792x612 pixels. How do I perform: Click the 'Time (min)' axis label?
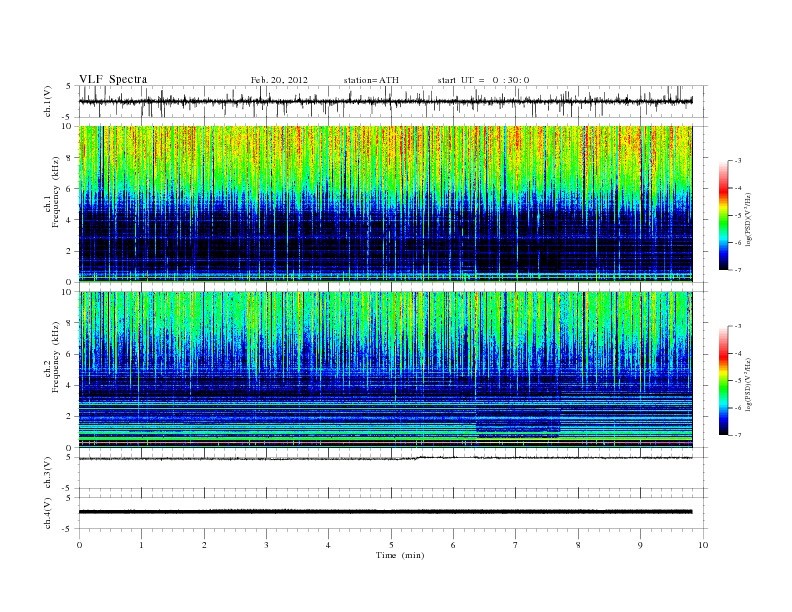[400, 555]
